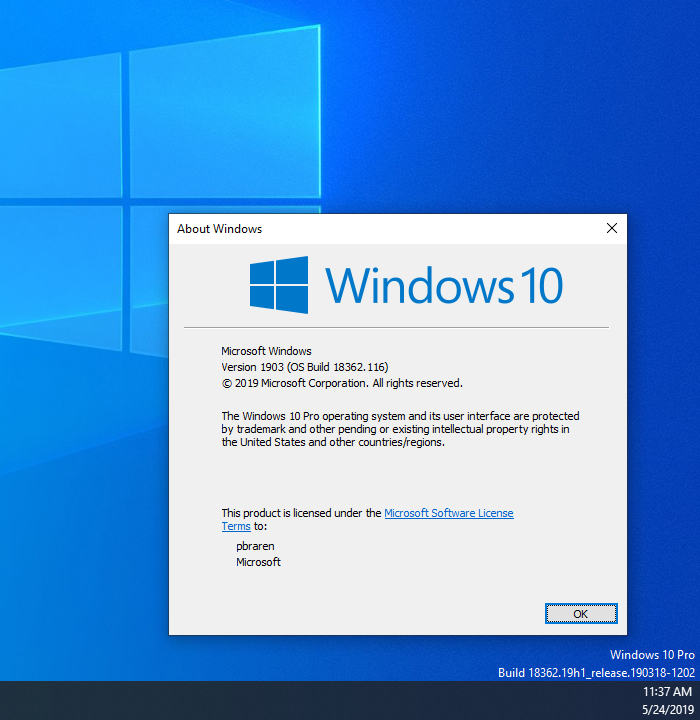This screenshot has width=700, height=720.
Task: Click the Microsoft organization name
Action: click(258, 562)
